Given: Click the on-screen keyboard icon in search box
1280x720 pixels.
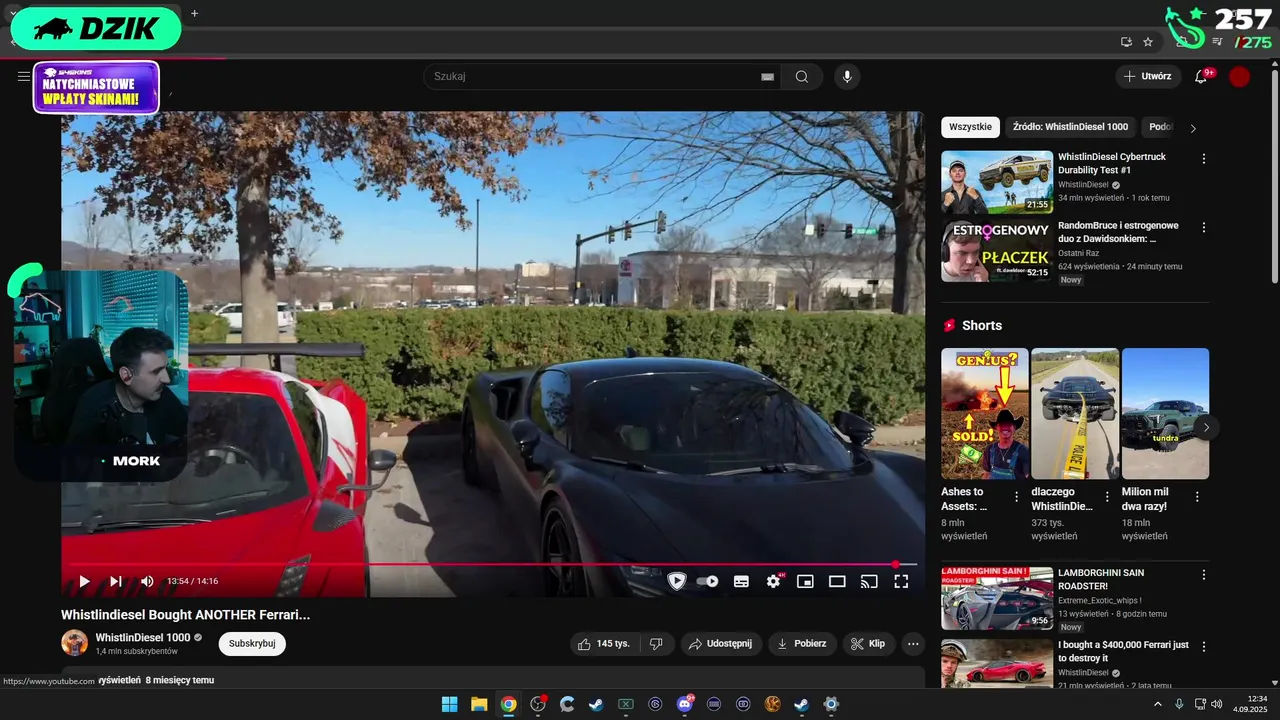Looking at the screenshot, I should (768, 77).
